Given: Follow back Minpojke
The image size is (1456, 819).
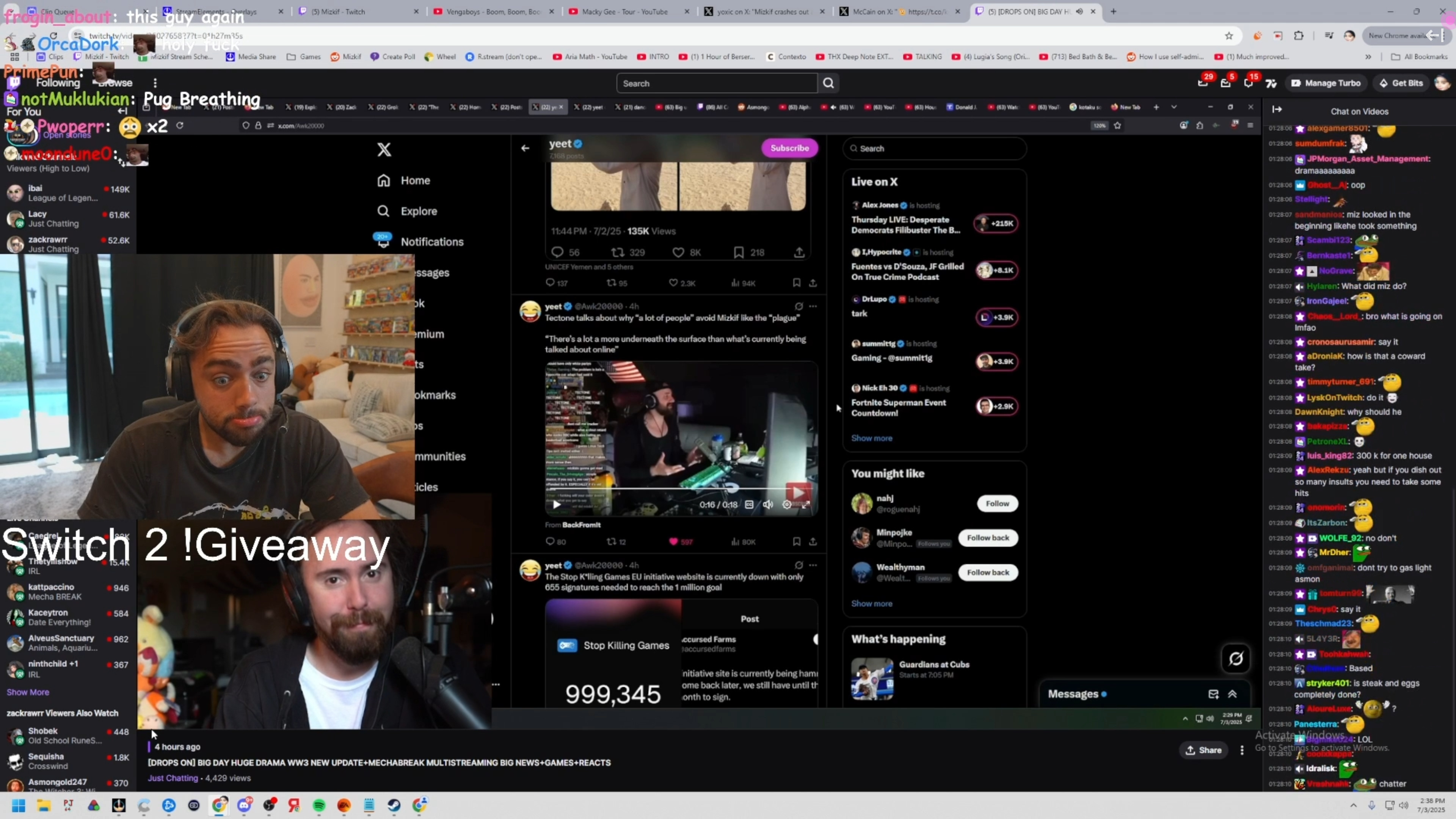Looking at the screenshot, I should pos(987,538).
